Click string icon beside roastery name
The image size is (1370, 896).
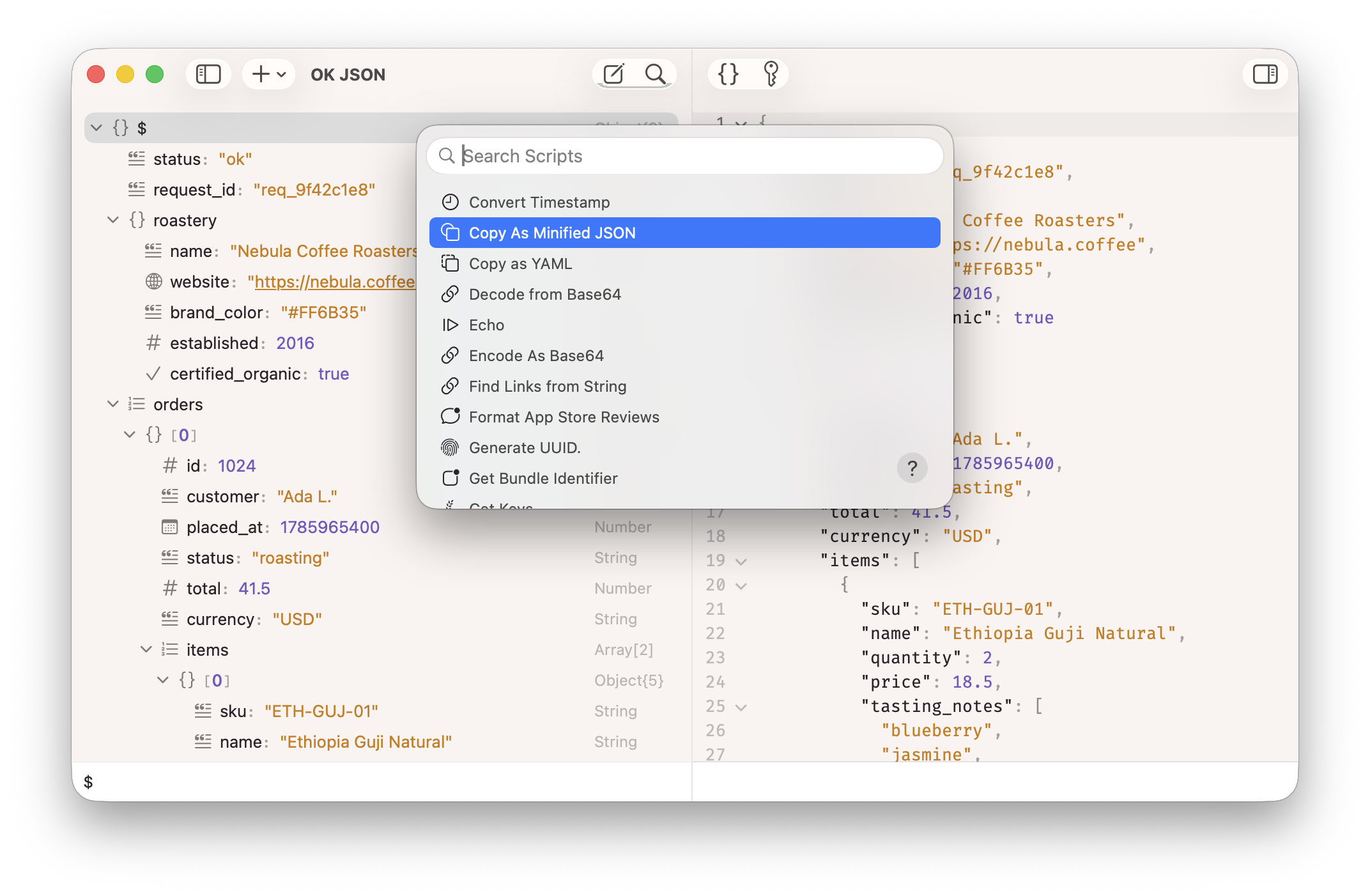click(153, 251)
